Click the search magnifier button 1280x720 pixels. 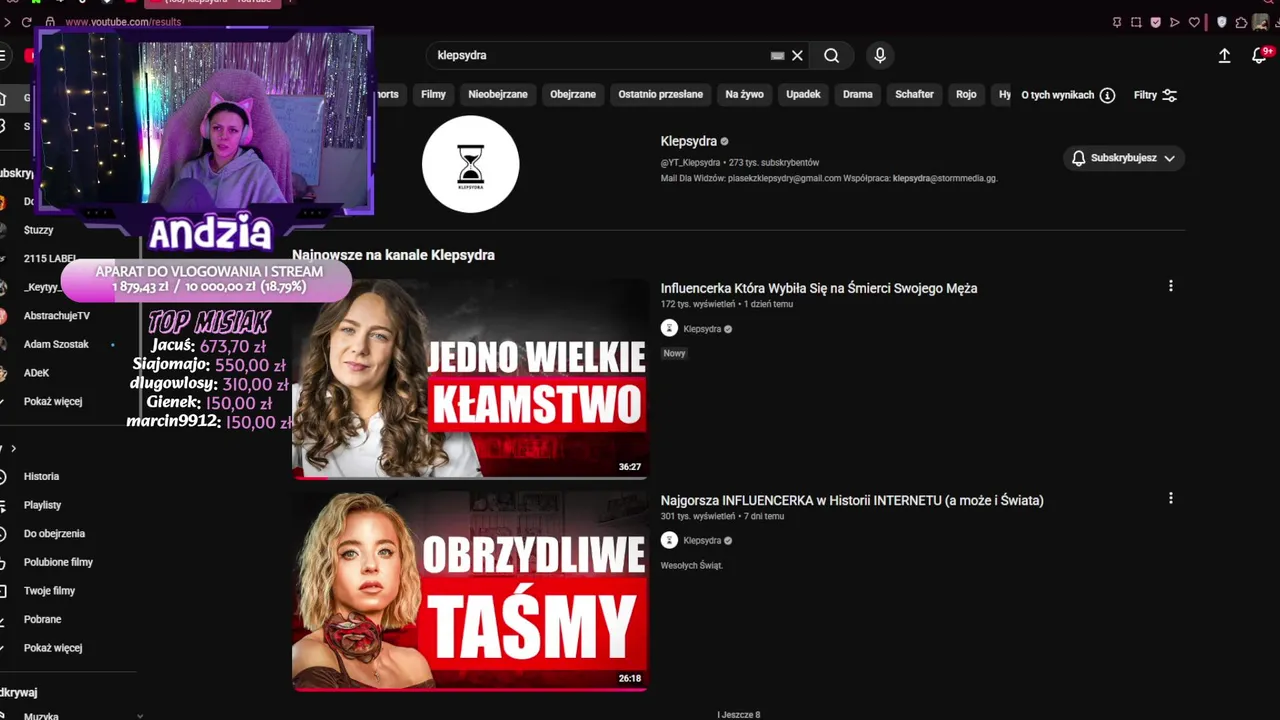[831, 56]
